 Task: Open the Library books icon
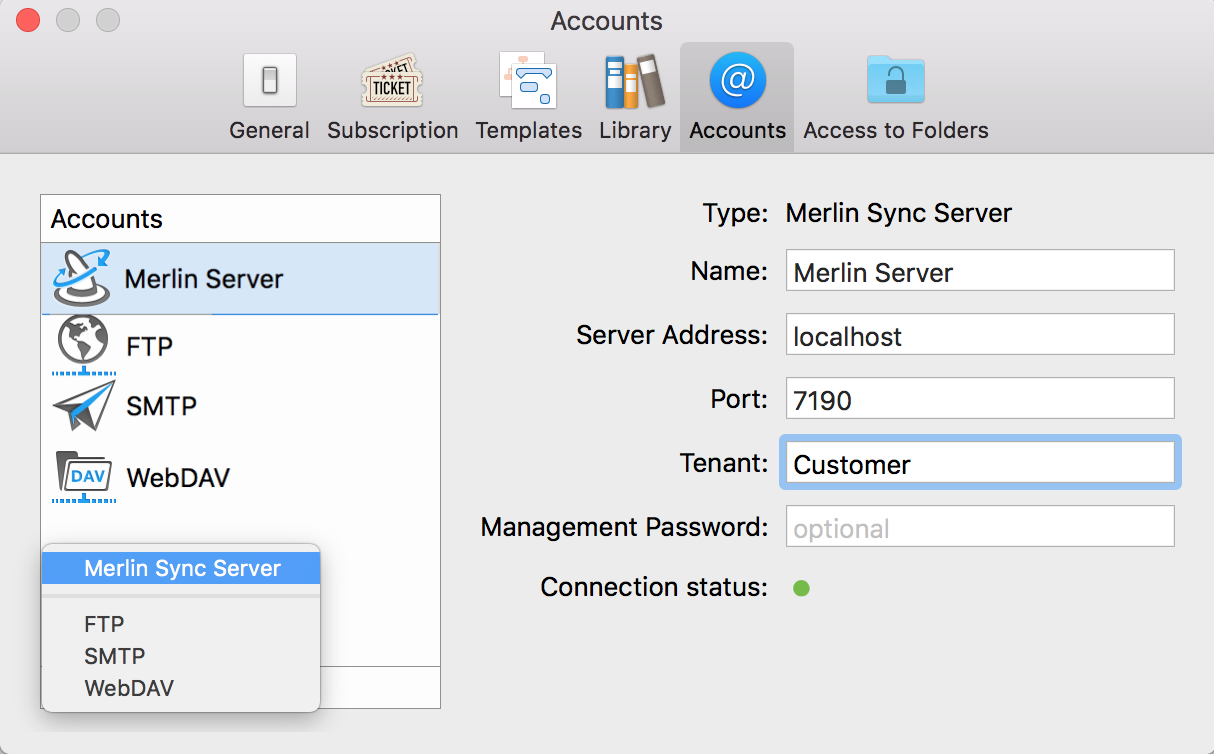[x=635, y=81]
